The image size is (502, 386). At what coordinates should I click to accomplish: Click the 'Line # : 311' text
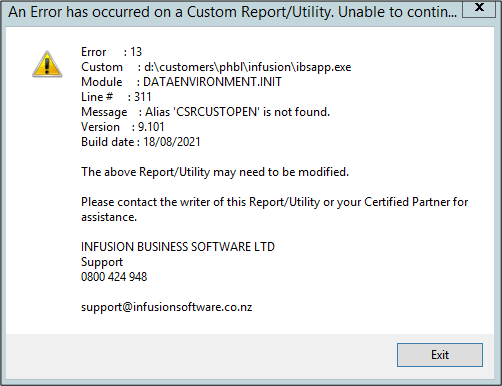coord(116,97)
